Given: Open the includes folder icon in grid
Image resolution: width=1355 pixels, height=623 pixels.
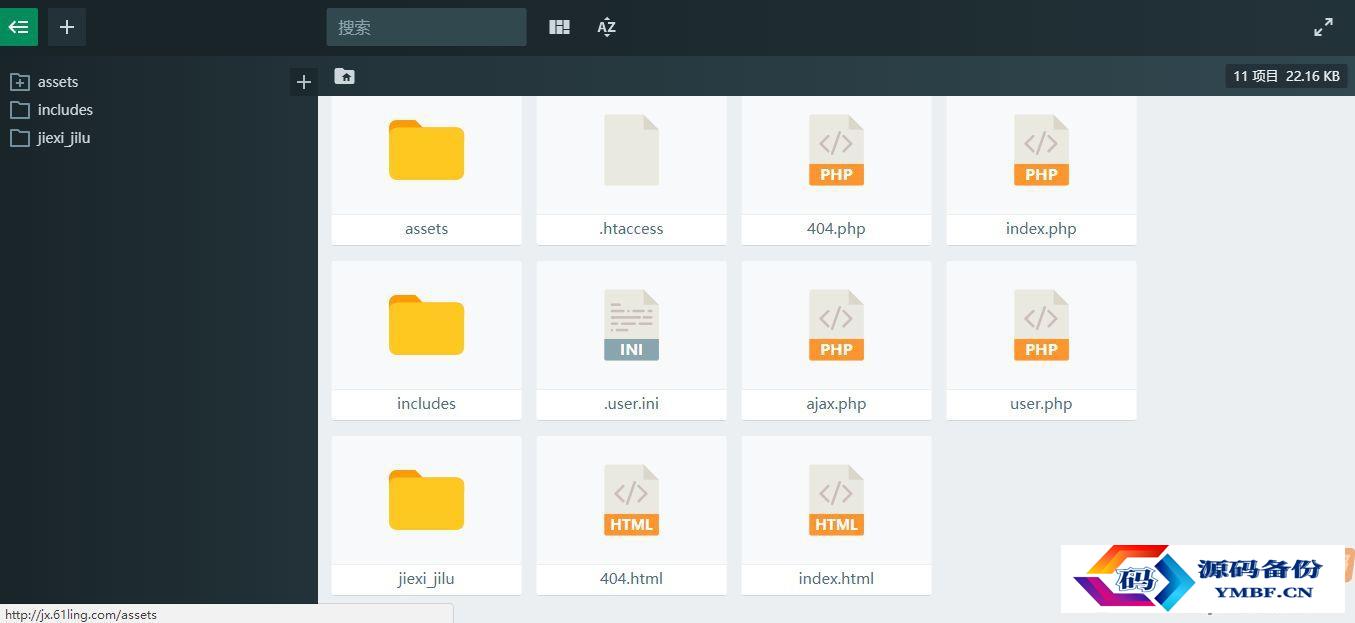Looking at the screenshot, I should click(426, 325).
